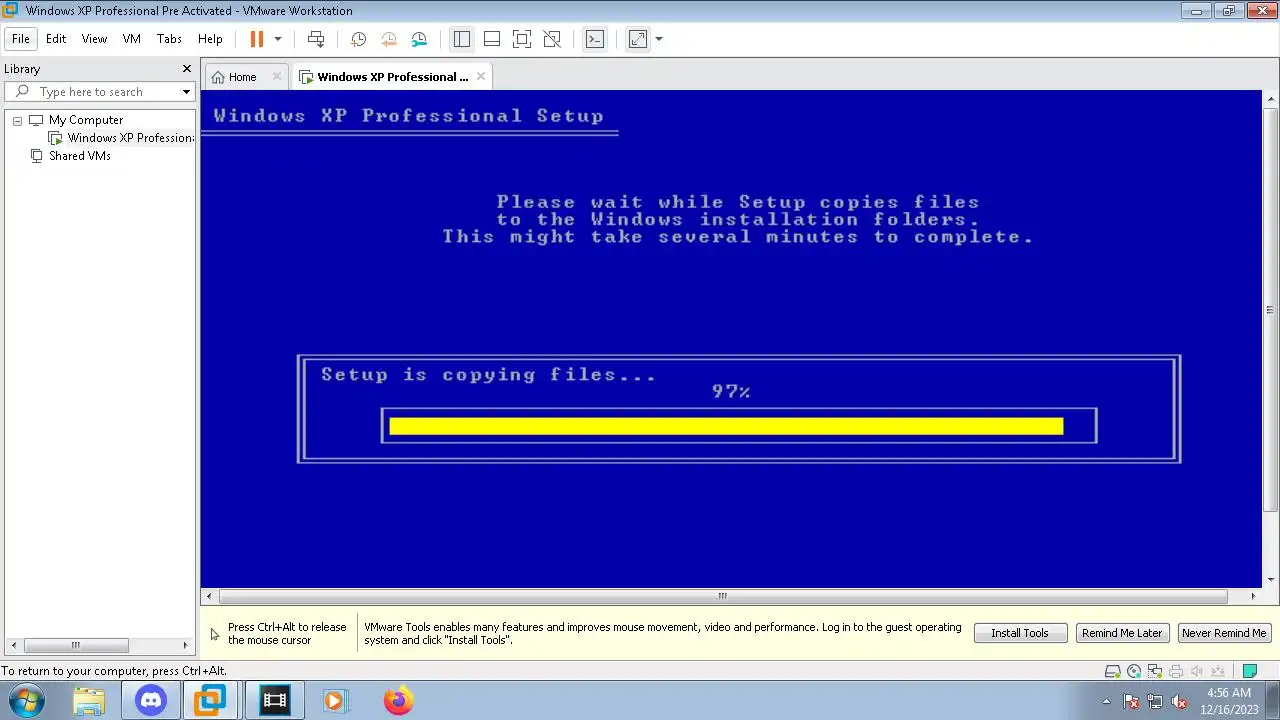This screenshot has width=1280, height=720.
Task: Click the 97% progress text
Action: click(x=731, y=392)
